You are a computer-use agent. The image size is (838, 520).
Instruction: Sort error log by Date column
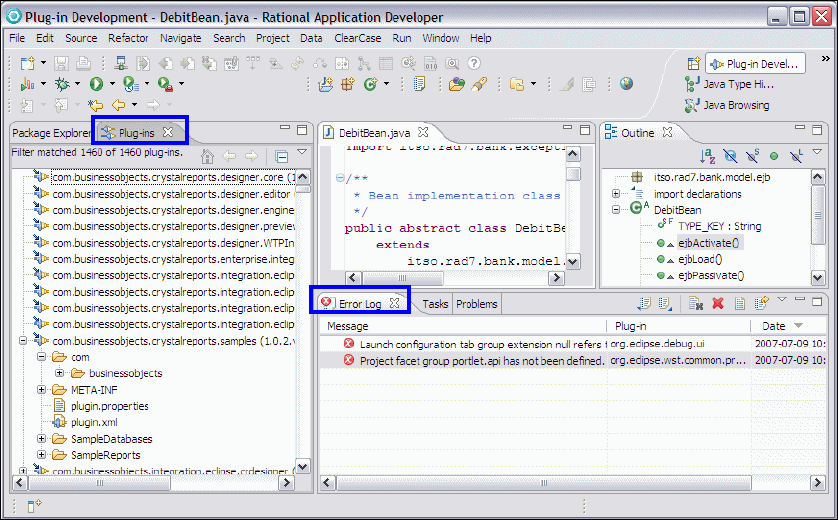(774, 326)
